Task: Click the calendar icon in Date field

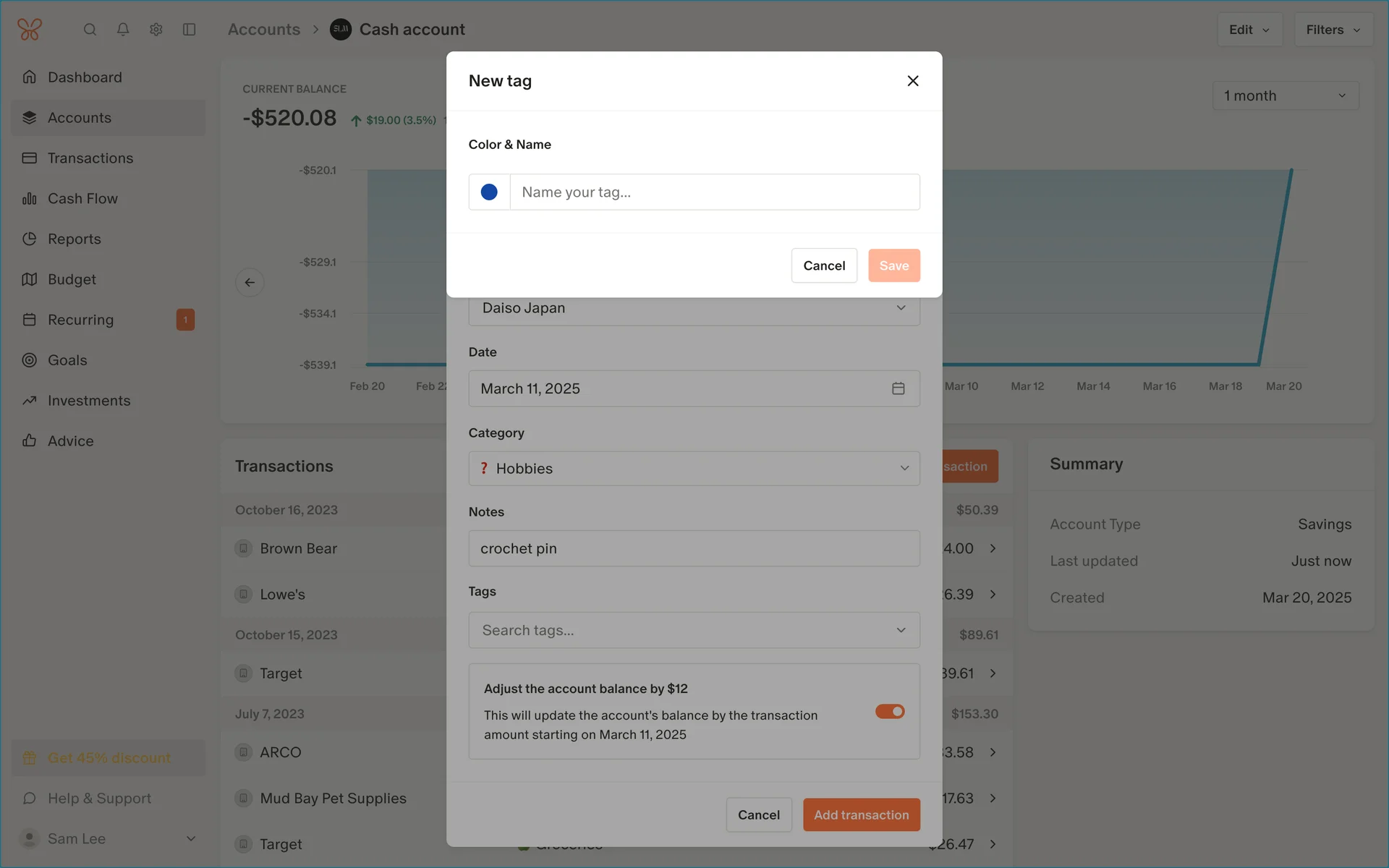Action: coord(898,388)
